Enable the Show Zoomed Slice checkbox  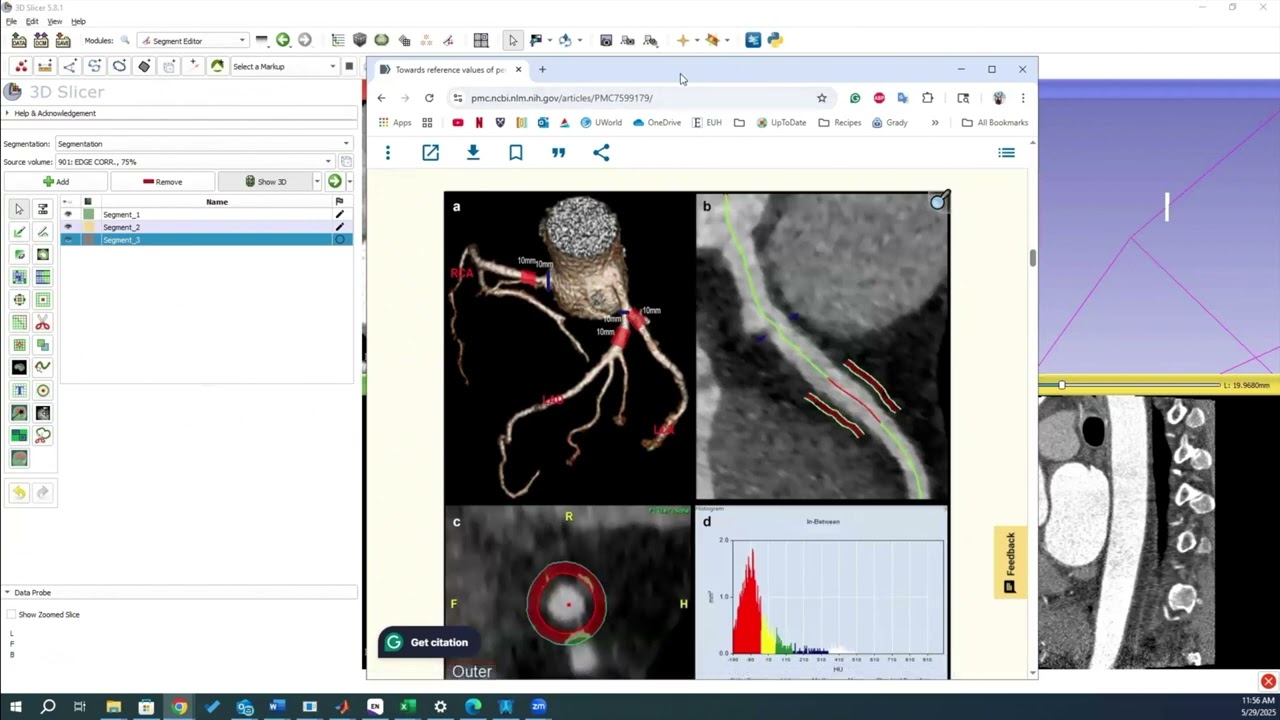tap(11, 614)
